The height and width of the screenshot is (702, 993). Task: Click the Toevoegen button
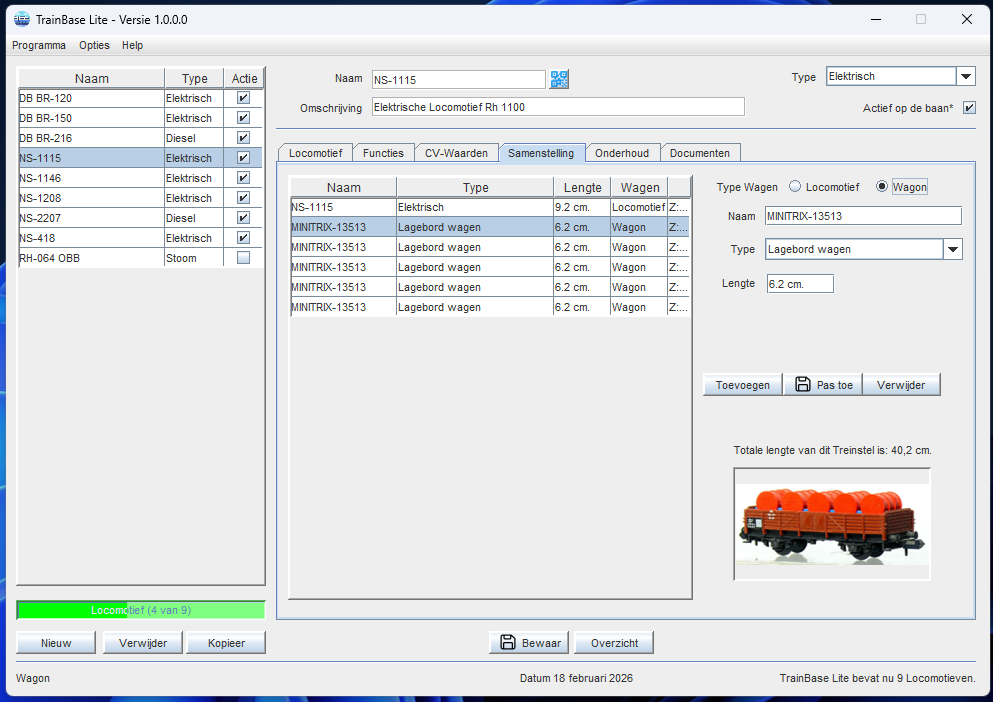click(742, 385)
